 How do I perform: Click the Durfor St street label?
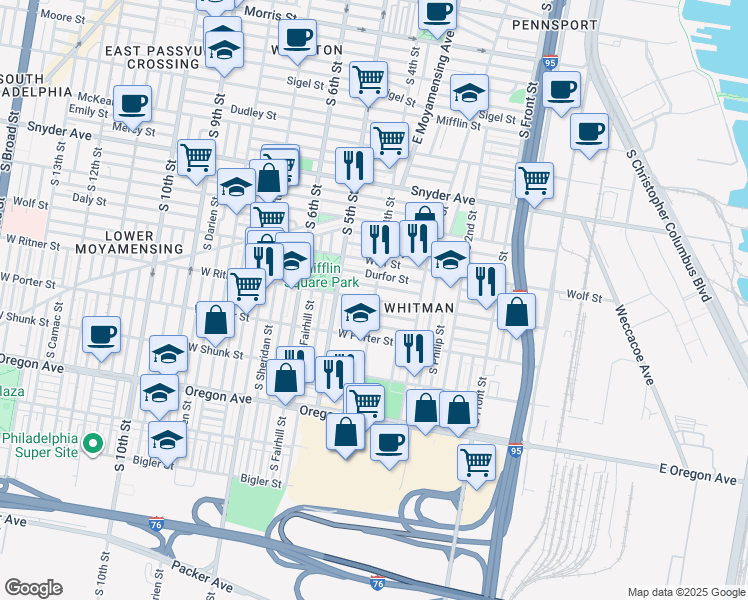[x=387, y=276]
